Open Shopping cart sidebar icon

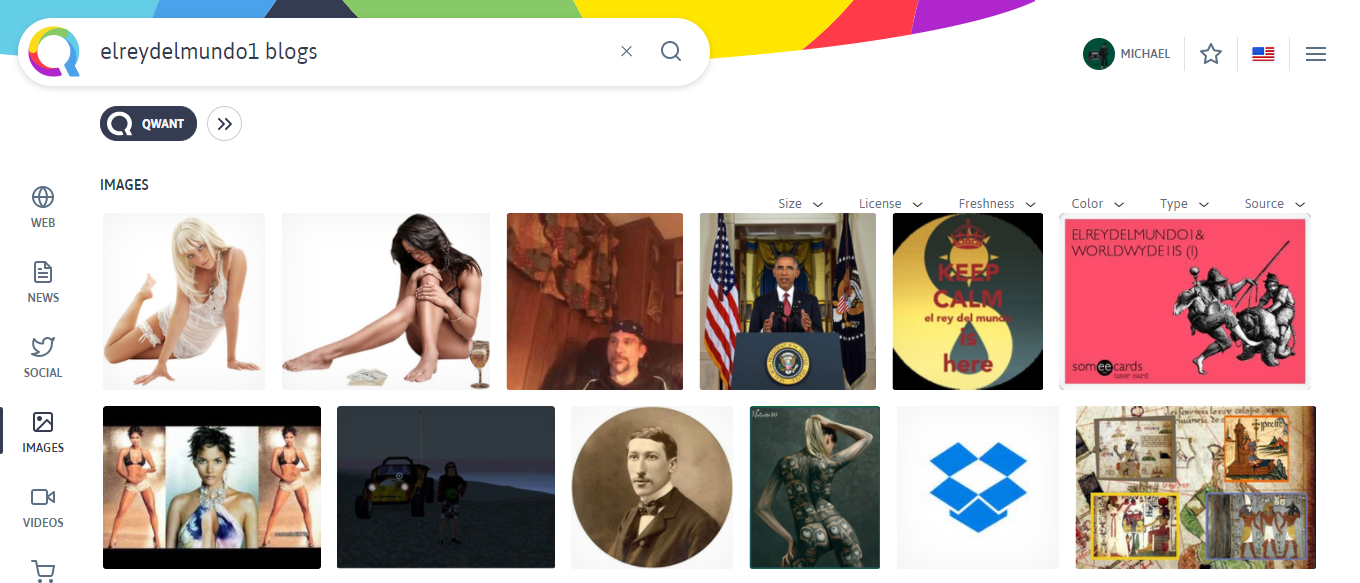coord(43,571)
